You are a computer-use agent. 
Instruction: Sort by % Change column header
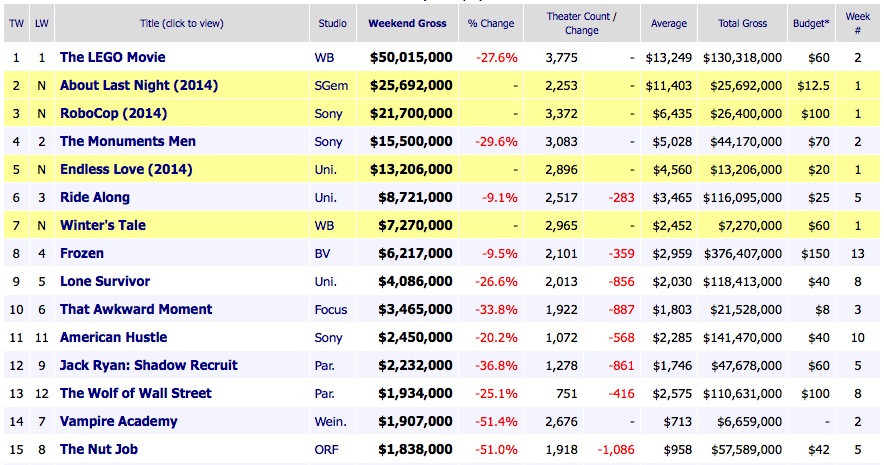pyautogui.click(x=492, y=23)
